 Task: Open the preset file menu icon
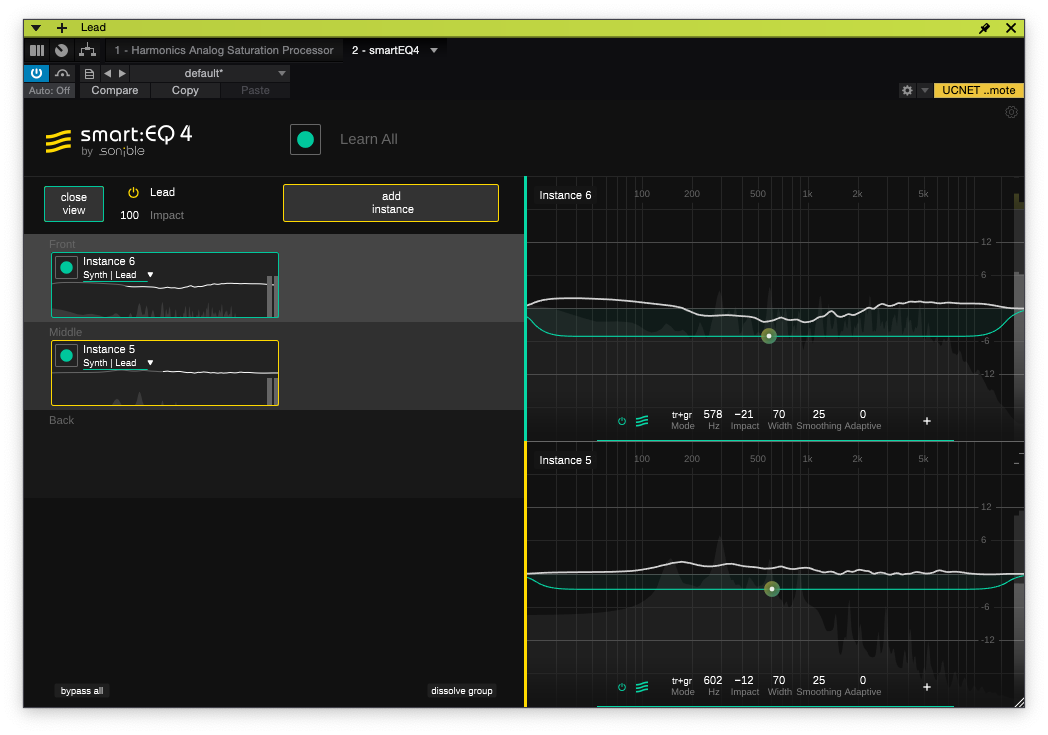pyautogui.click(x=89, y=74)
